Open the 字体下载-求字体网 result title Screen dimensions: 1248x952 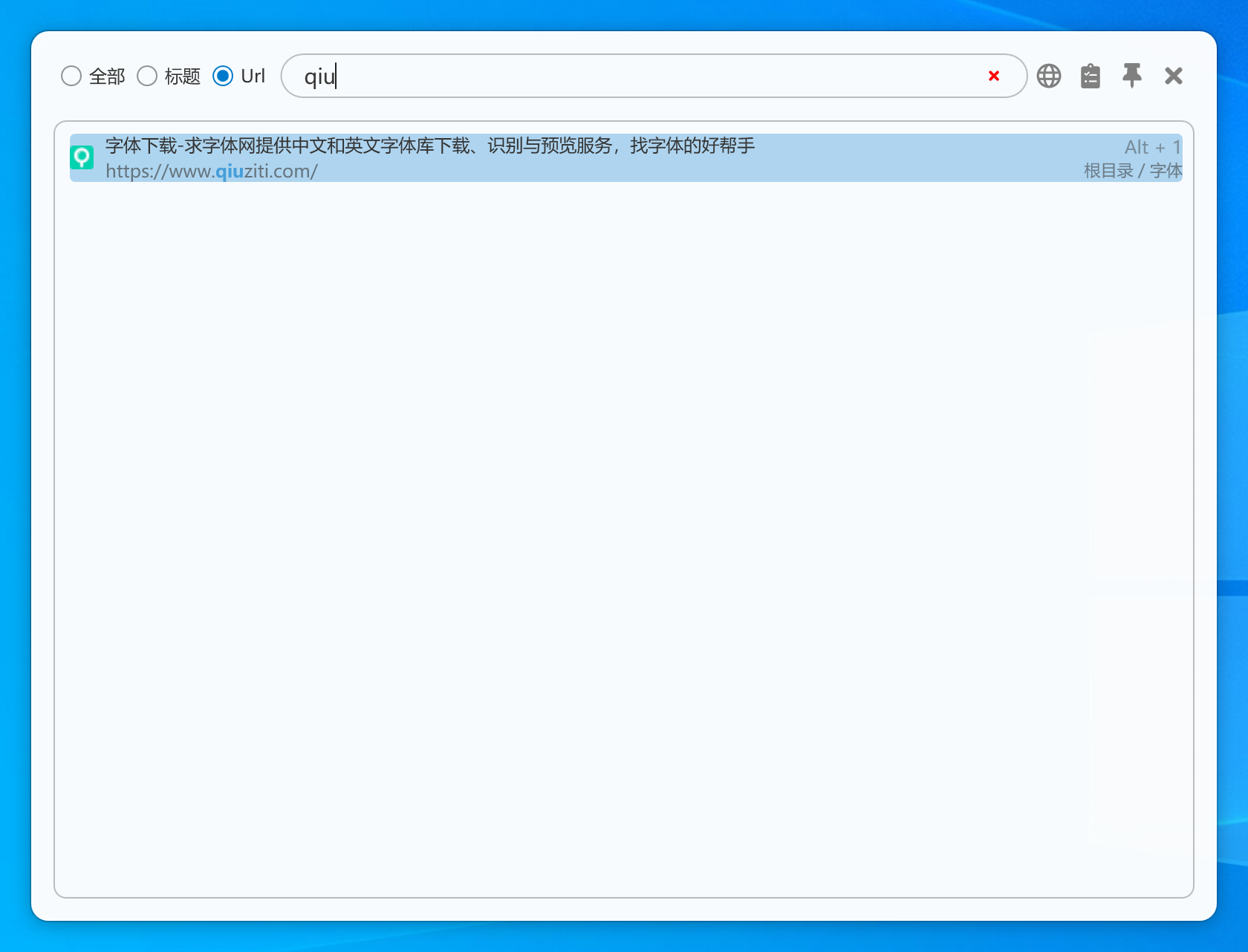429,146
